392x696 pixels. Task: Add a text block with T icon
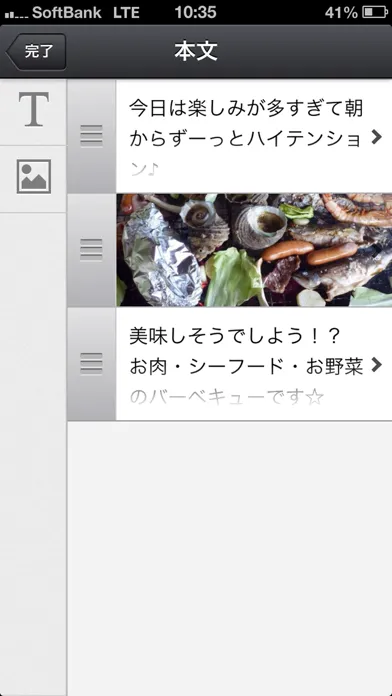click(x=33, y=112)
